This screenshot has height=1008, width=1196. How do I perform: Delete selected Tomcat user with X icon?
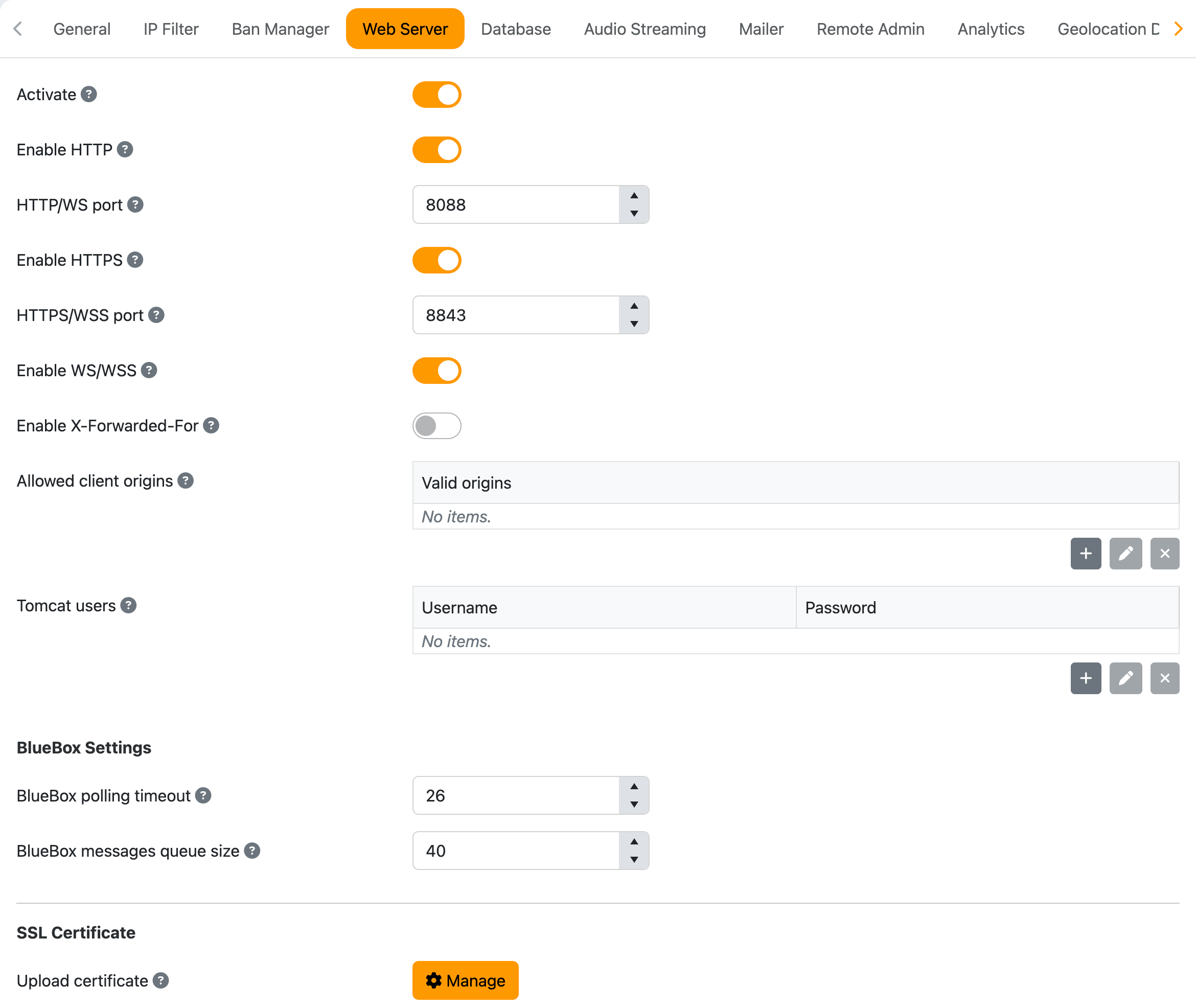[x=1164, y=678]
